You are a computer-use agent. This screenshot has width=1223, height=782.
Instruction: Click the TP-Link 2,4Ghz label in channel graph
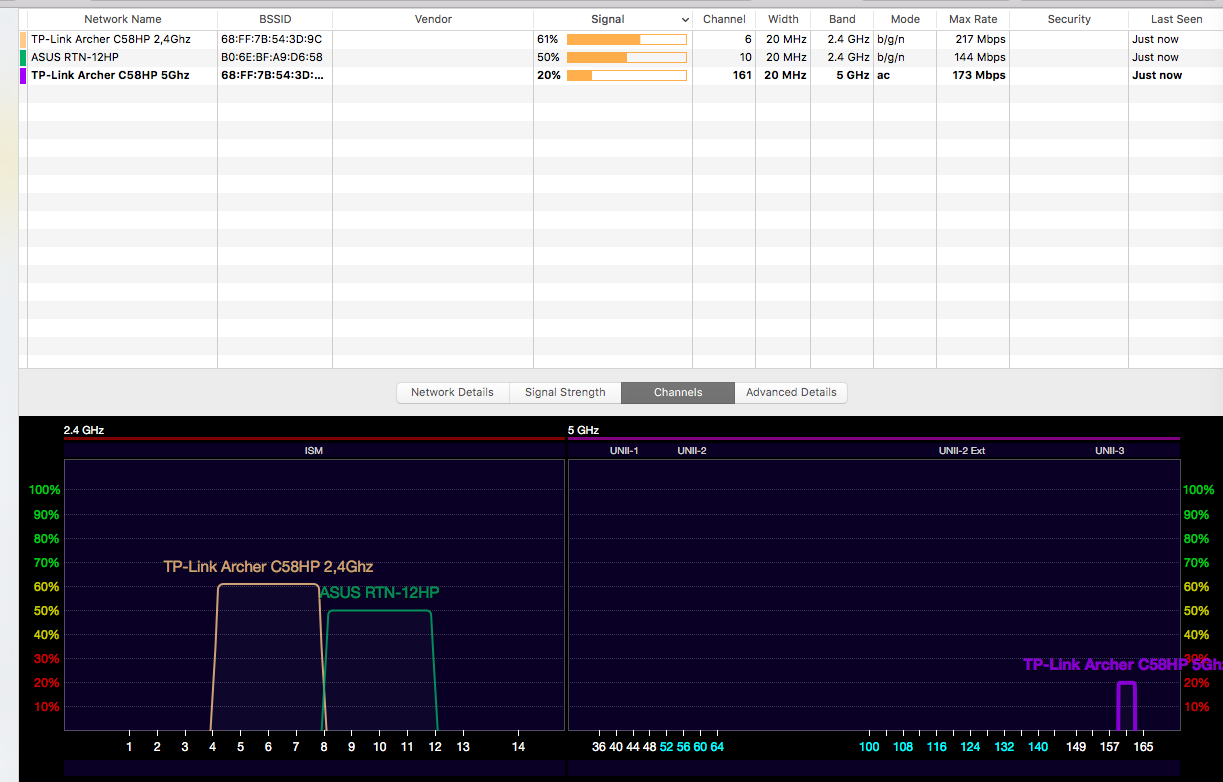pyautogui.click(x=268, y=567)
